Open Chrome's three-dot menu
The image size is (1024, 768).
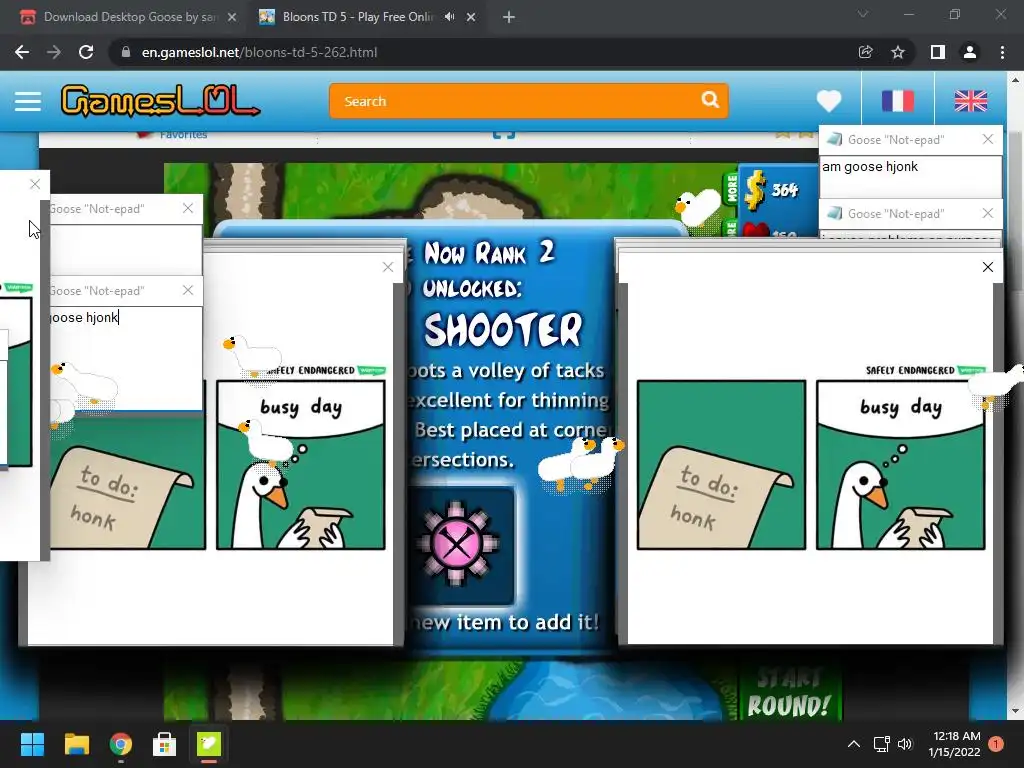tap(1002, 52)
